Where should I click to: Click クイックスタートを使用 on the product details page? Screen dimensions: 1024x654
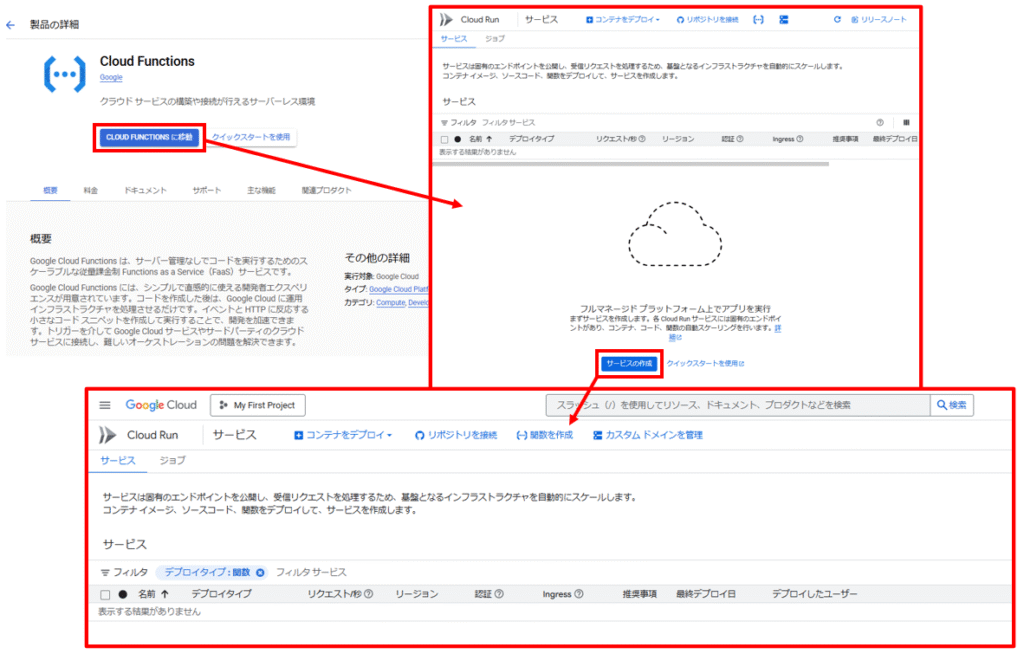click(251, 137)
